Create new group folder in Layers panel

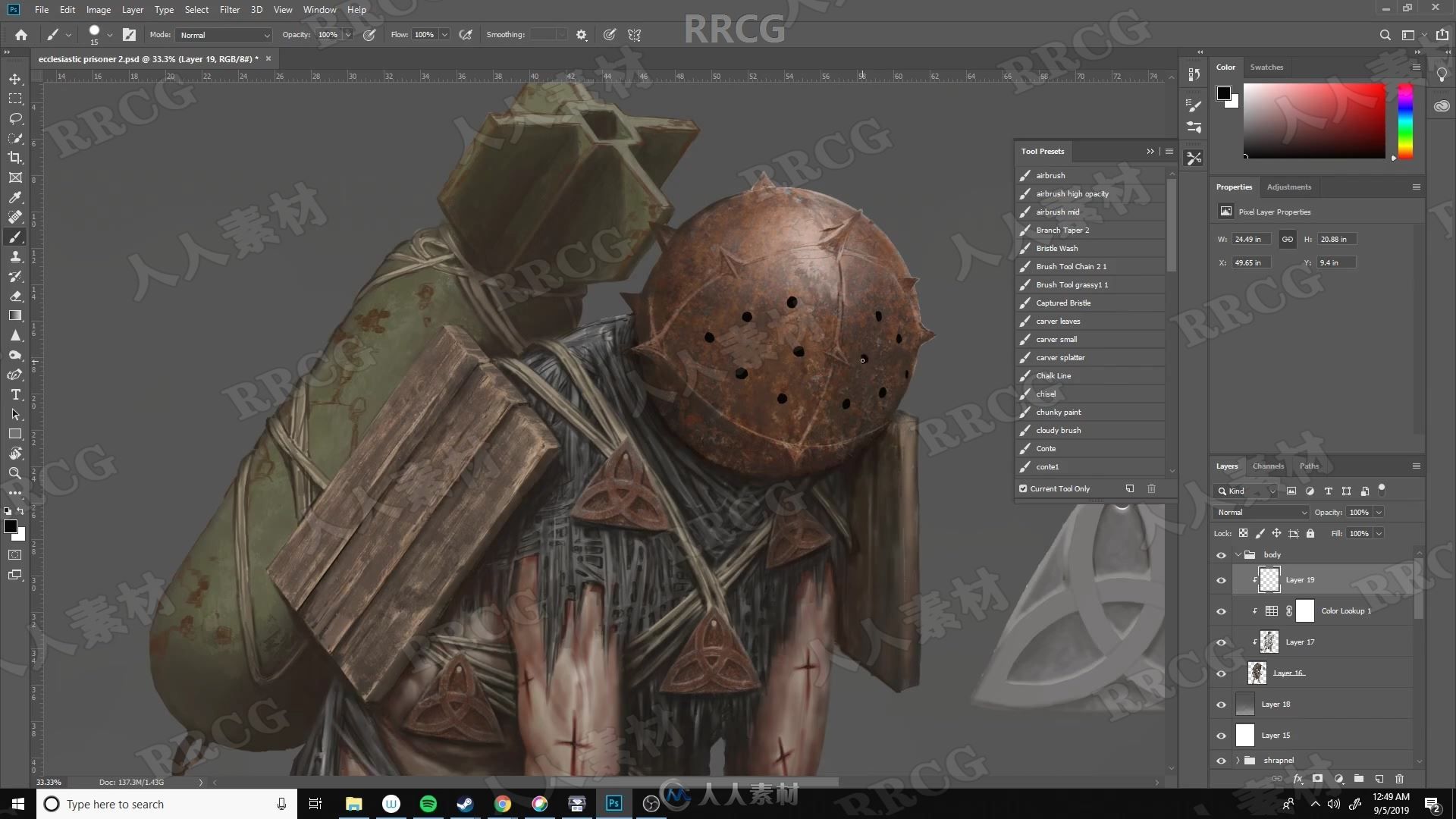(x=1359, y=779)
